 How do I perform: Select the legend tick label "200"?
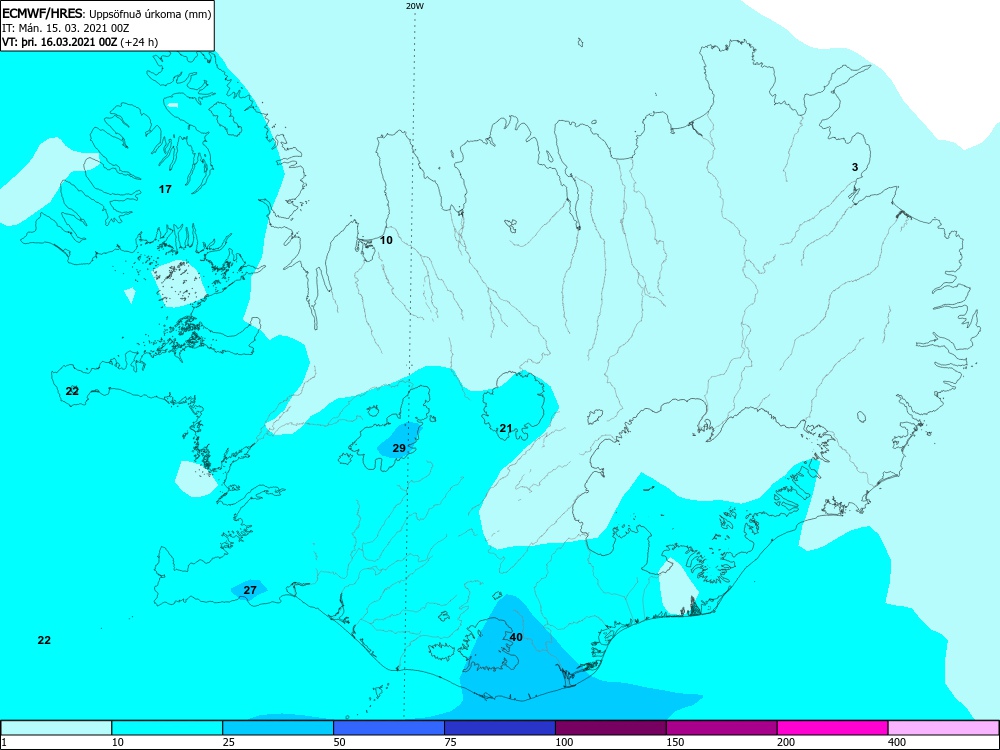tap(786, 742)
